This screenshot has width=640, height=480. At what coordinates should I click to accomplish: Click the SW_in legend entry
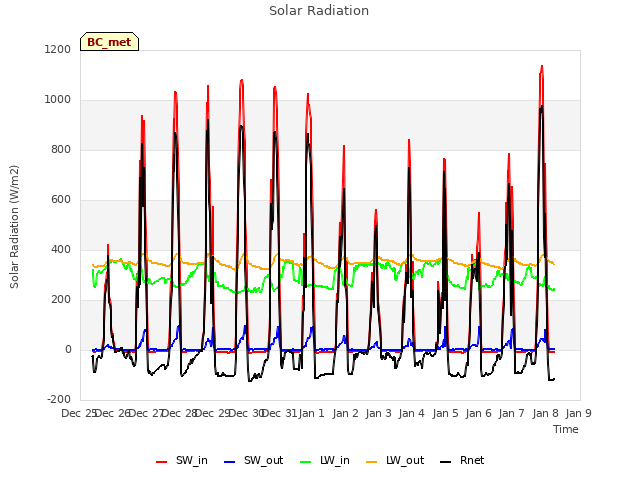pyautogui.click(x=182, y=460)
